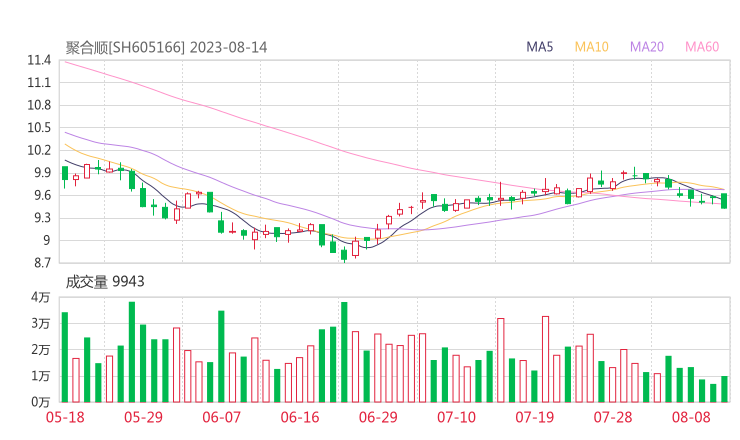This screenshot has height=440, width=740.
Task: Click the 10.2 price axis label
Action: click(39, 150)
